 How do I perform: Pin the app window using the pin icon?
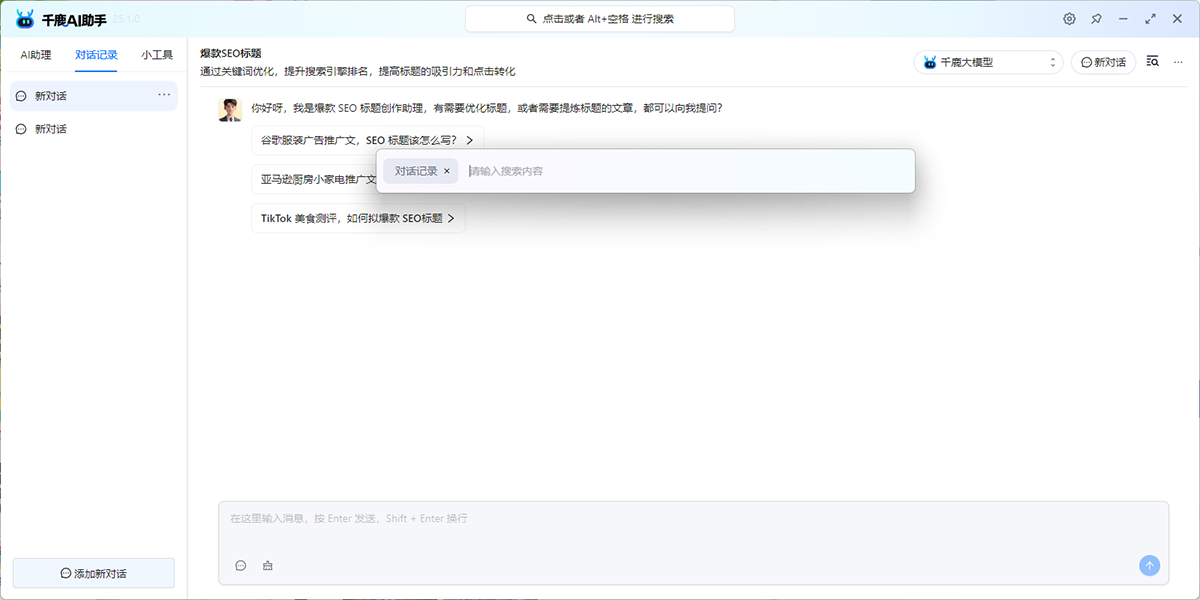(x=1096, y=18)
